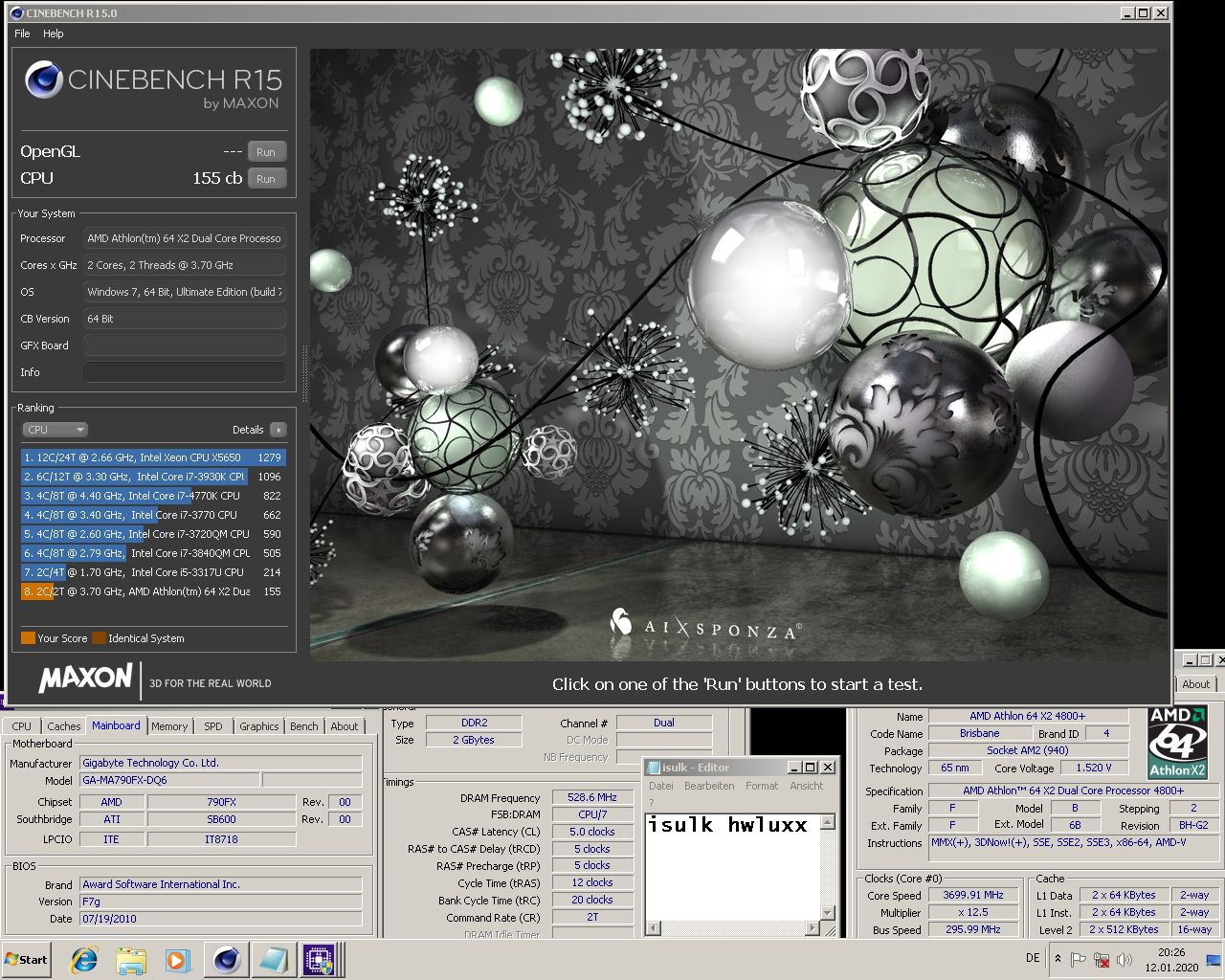Select ranking row AMD Athlon 64 X2
Image resolution: width=1225 pixels, height=980 pixels.
153,591
